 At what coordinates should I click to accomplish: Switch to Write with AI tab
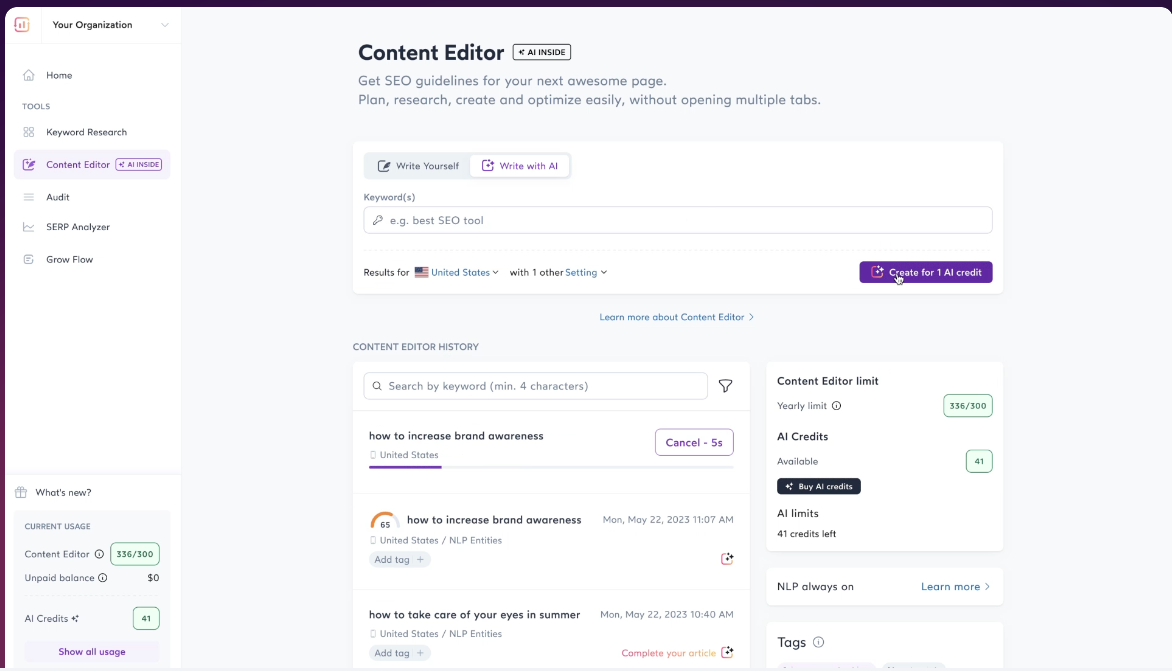(519, 166)
